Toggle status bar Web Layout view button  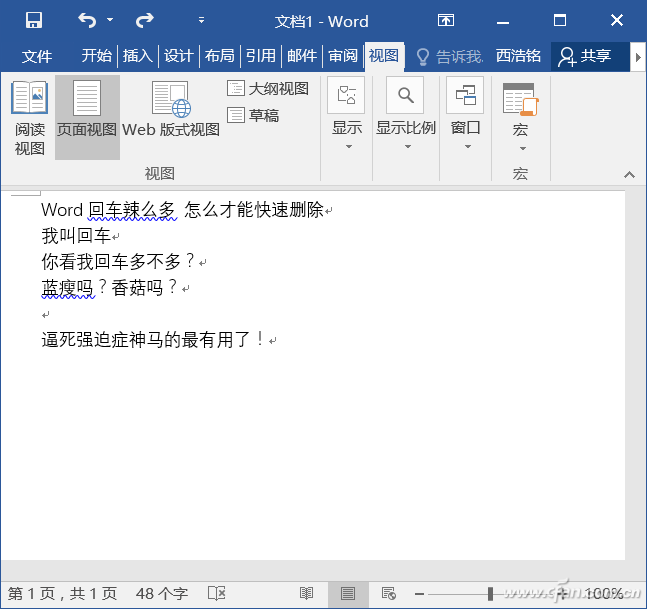tap(389, 593)
